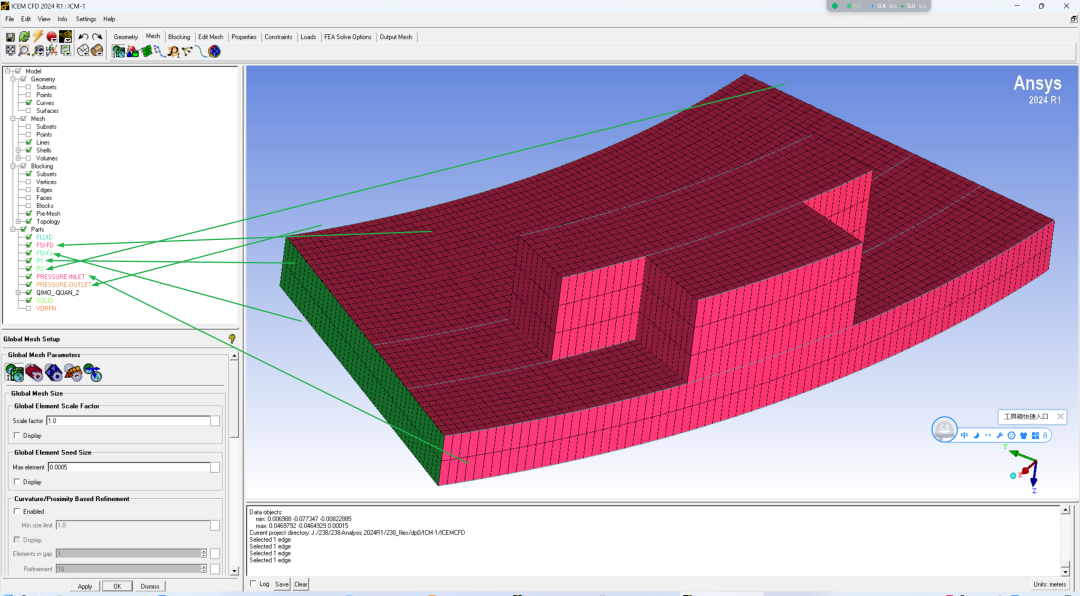
Task: Click the Dismiss button
Action: (x=149, y=586)
